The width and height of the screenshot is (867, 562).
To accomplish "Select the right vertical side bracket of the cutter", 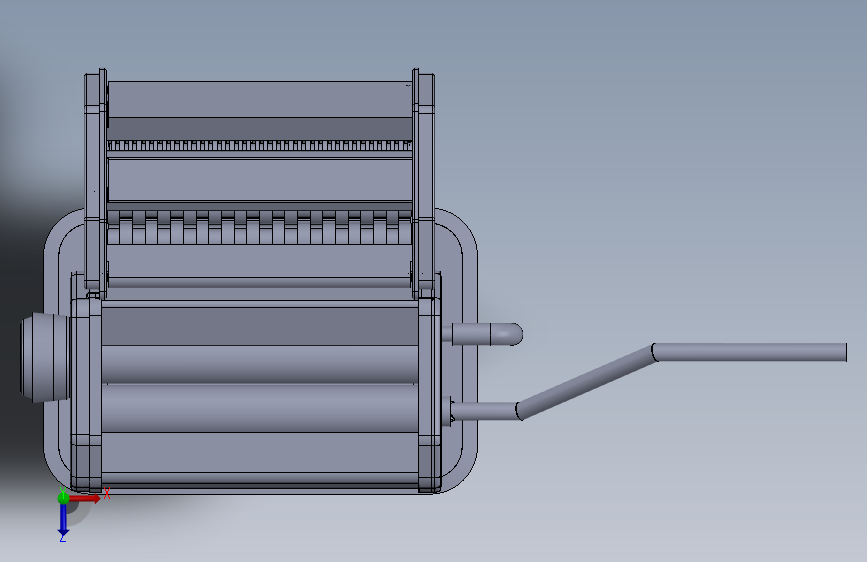I will 424,183.
